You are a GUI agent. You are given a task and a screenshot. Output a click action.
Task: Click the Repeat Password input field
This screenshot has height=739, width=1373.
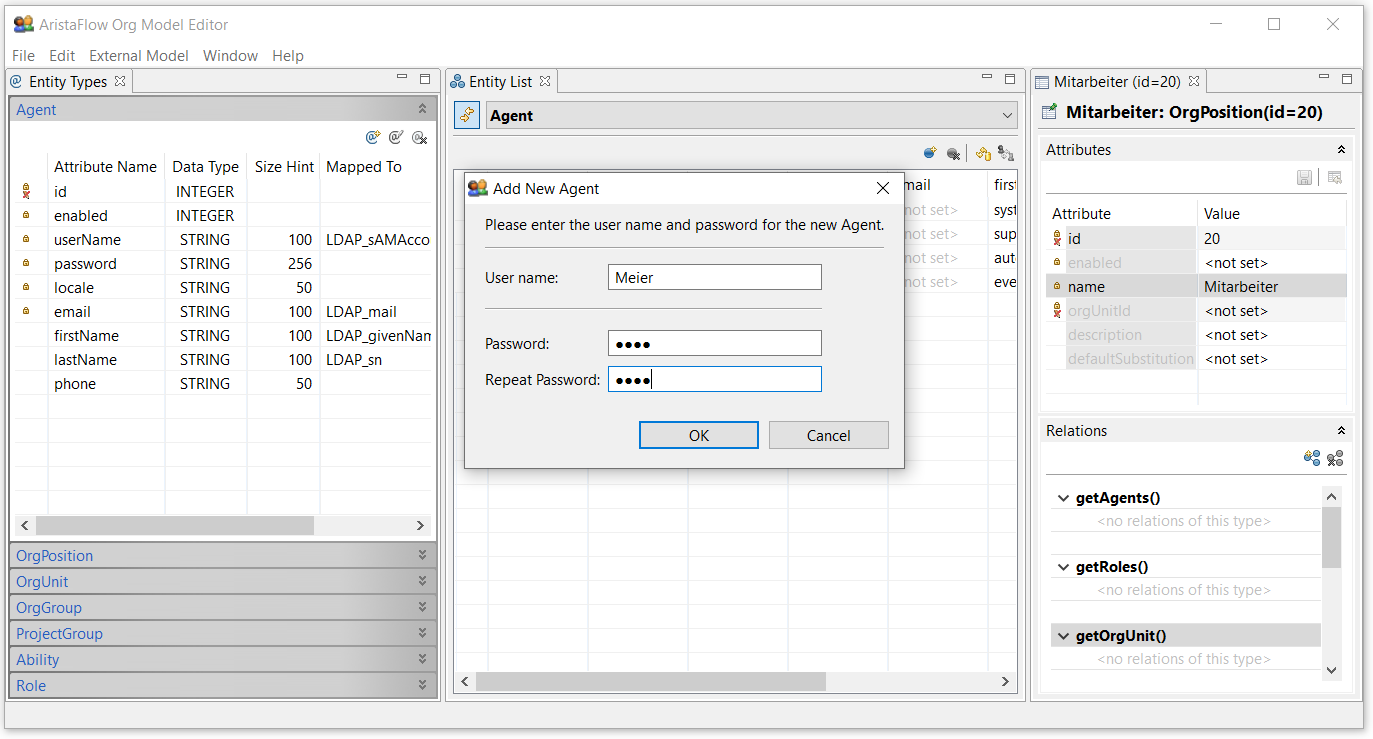715,379
